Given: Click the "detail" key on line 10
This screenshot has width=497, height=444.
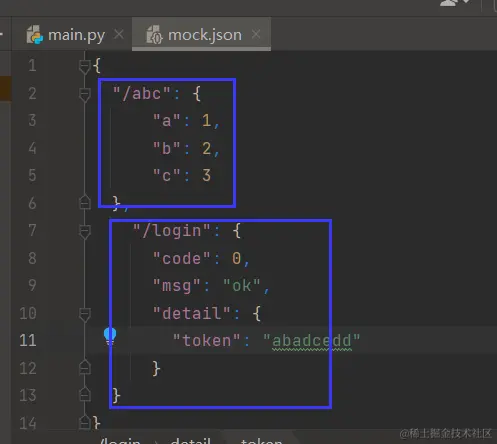Looking at the screenshot, I should click(192, 313).
